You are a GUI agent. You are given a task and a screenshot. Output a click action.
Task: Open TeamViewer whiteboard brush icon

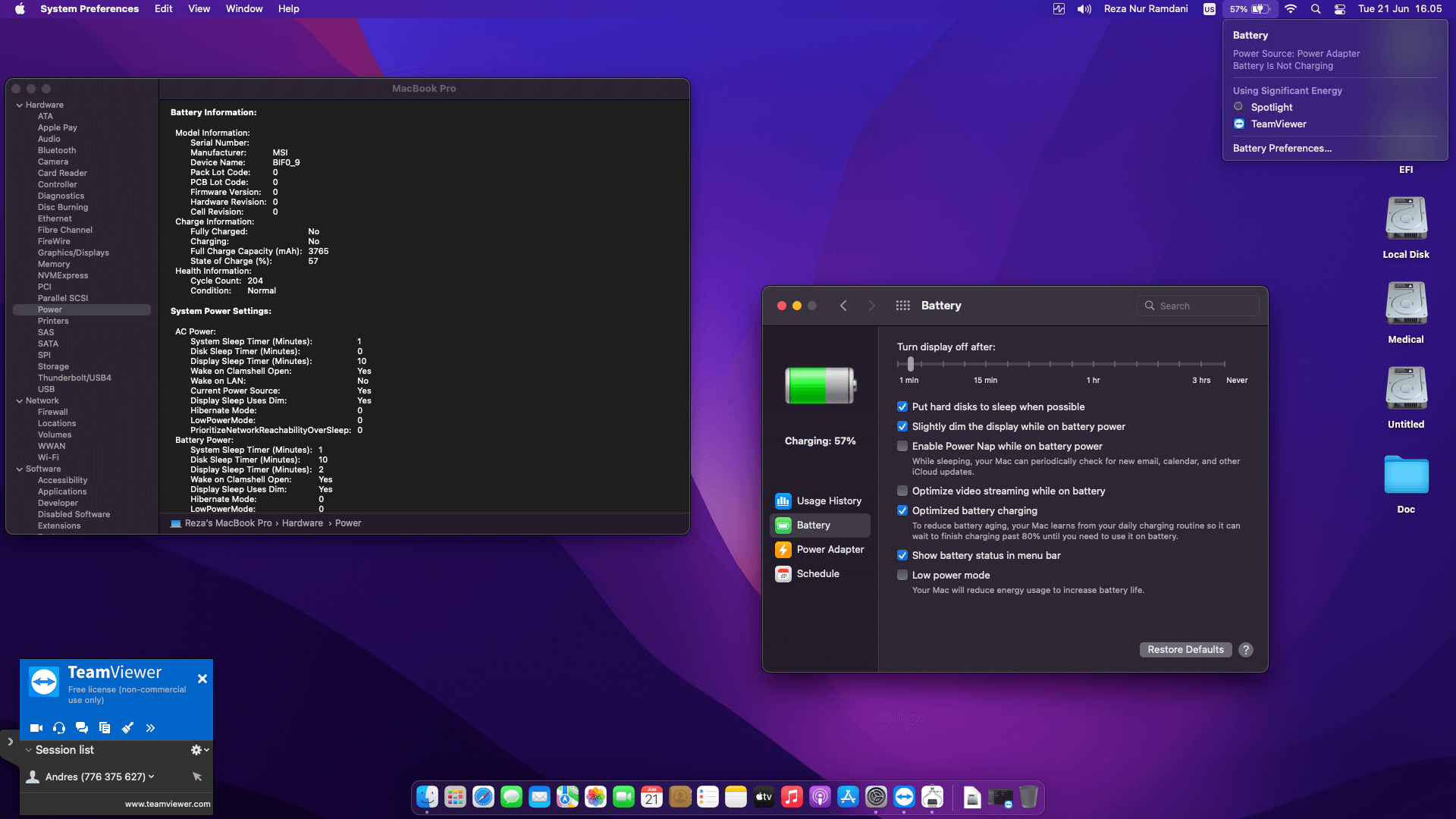127,728
